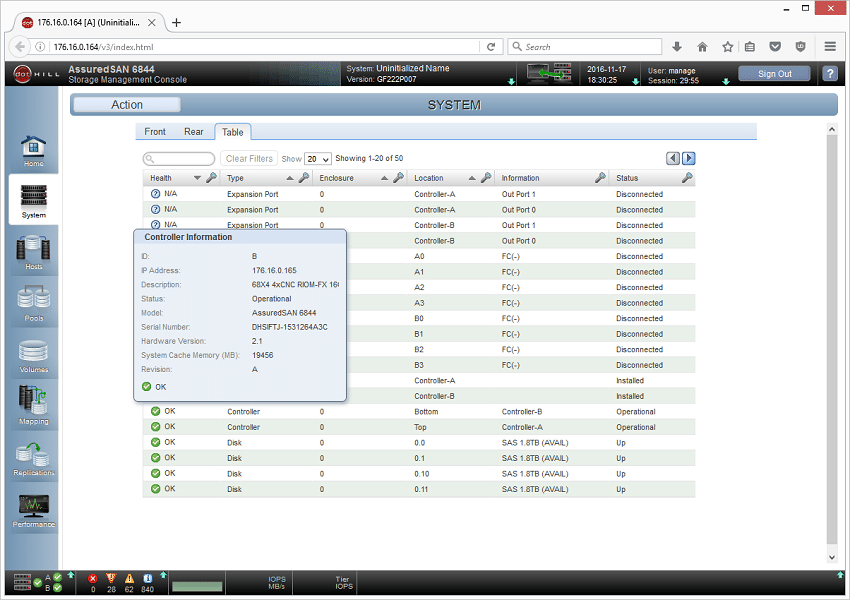Click the scrollbar up arrow
Image resolution: width=850 pixels, height=600 pixels.
coord(832,129)
